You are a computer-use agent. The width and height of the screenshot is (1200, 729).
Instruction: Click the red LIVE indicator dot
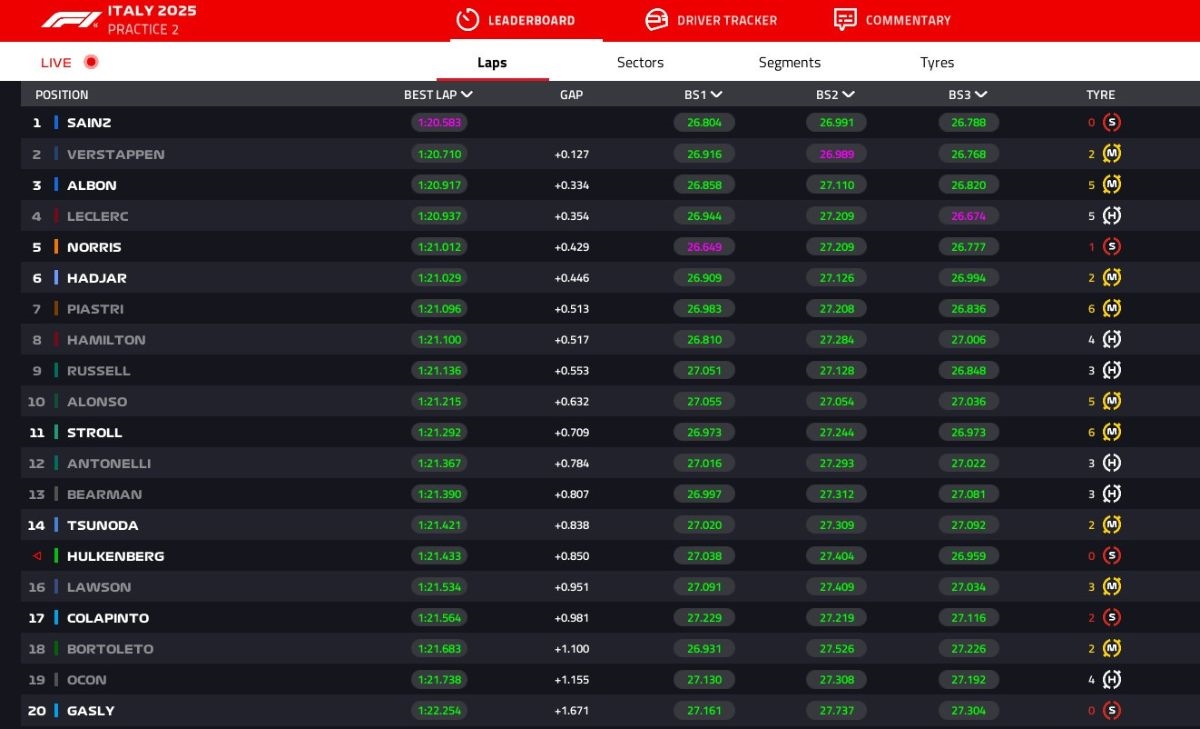[x=91, y=62]
